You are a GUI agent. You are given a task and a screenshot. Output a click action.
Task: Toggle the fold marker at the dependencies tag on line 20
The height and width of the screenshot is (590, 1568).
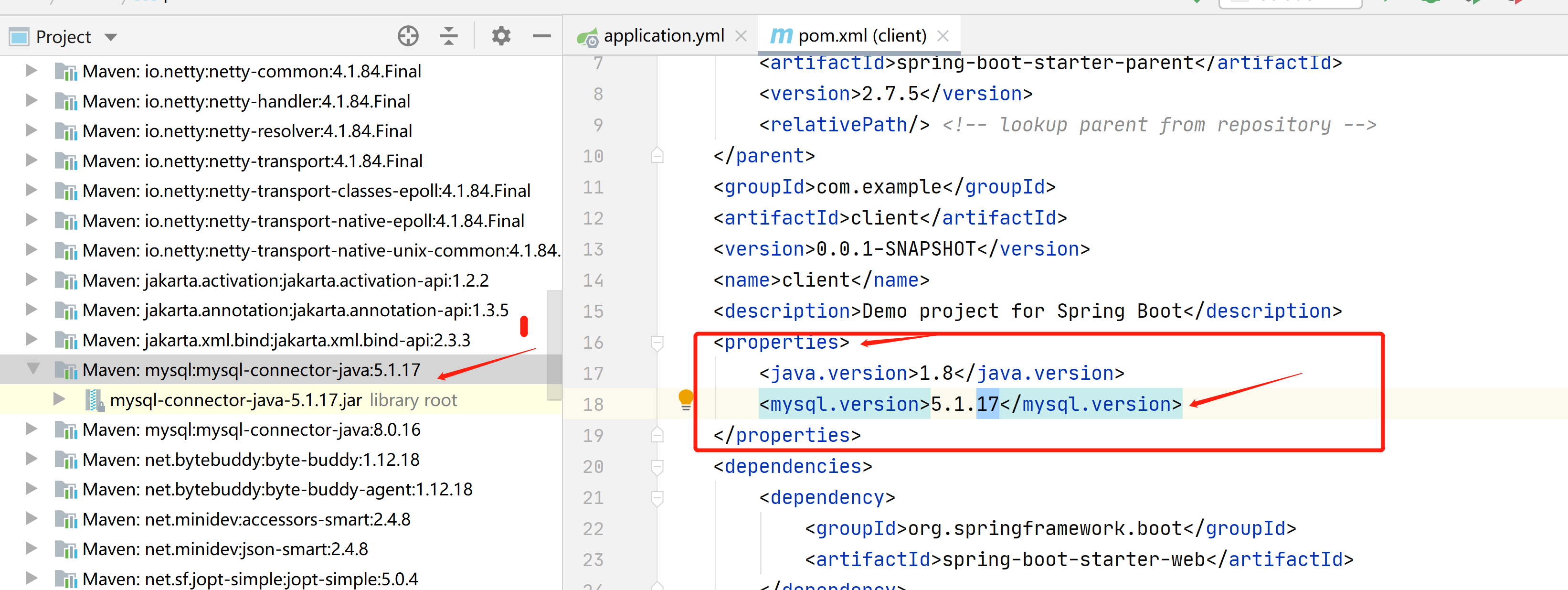point(657,467)
